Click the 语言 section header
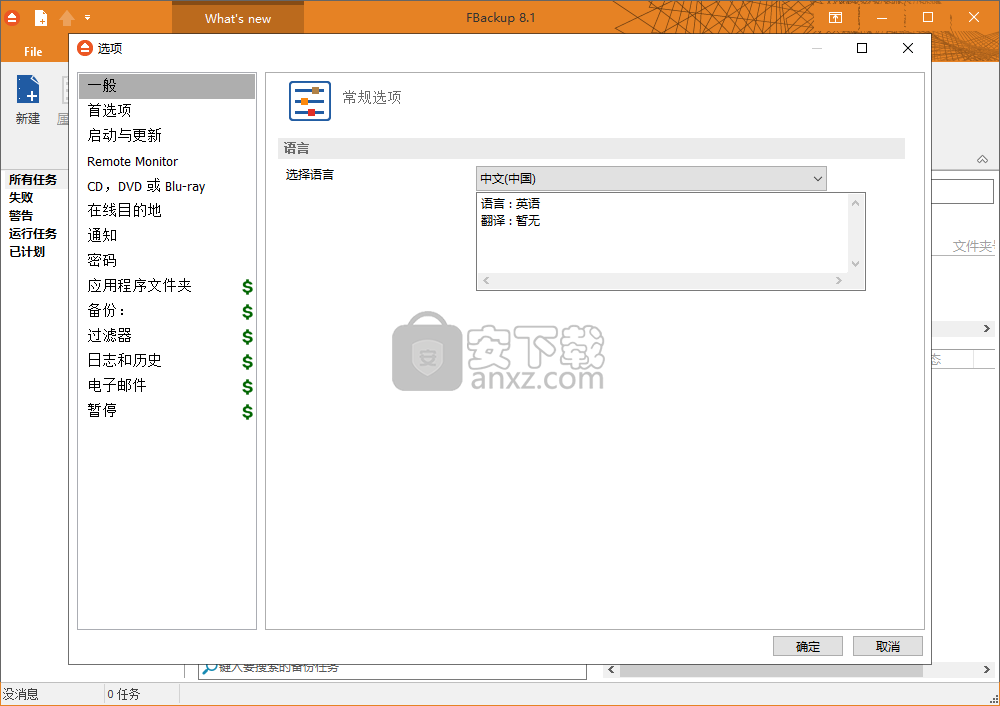Image resolution: width=1000 pixels, height=706 pixels. (591, 149)
